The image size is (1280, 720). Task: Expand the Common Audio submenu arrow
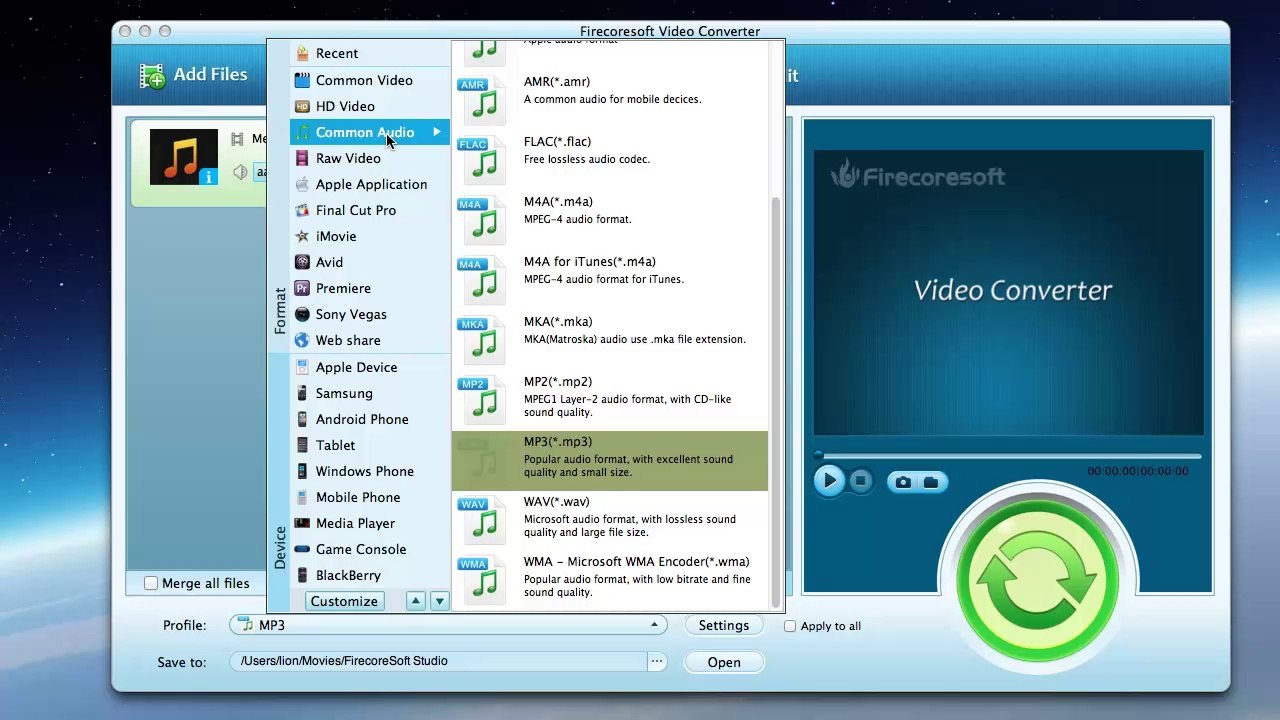(437, 132)
